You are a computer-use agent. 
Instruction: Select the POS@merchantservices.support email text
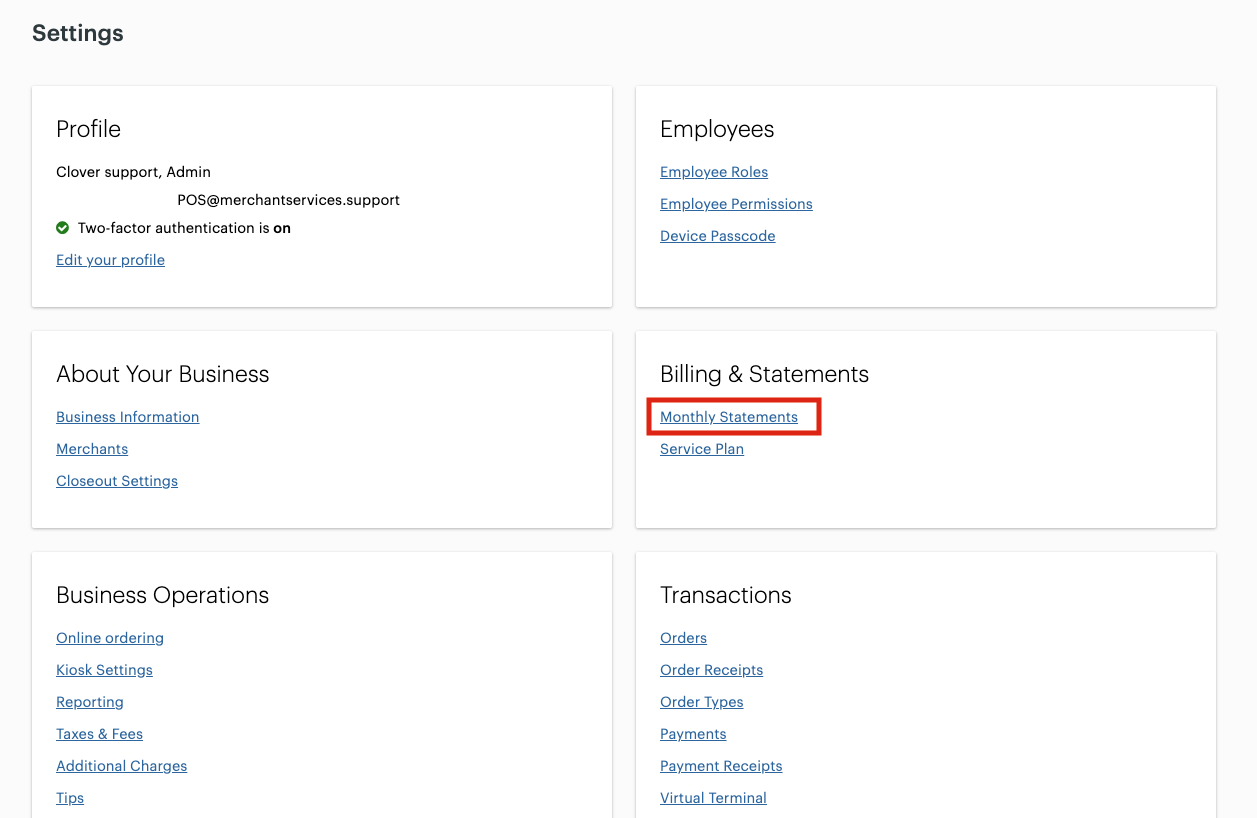pos(288,200)
